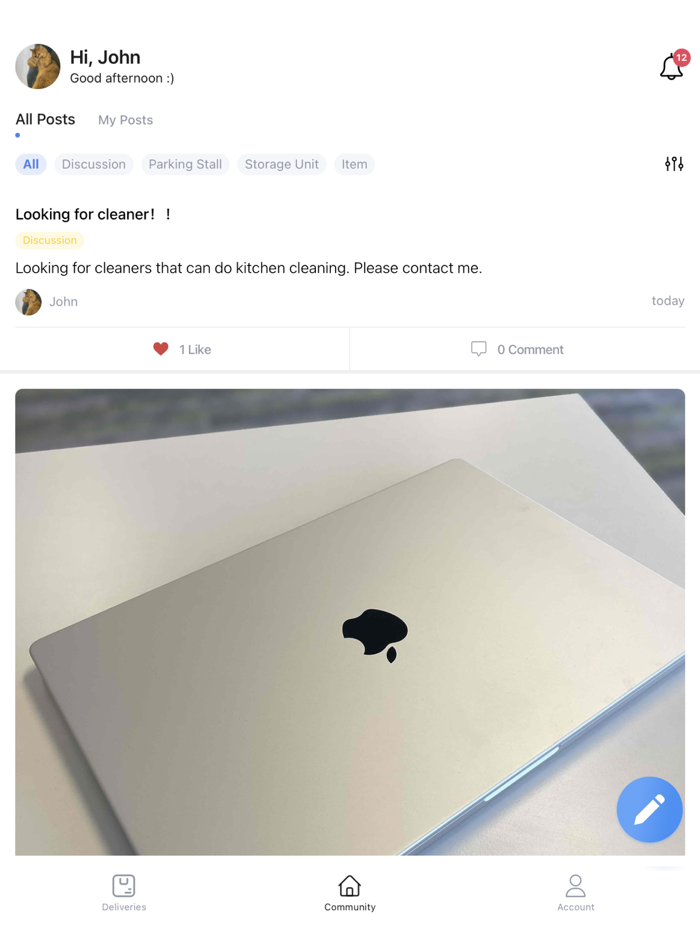
Task: Filter posts by Storage Unit
Action: point(282,164)
